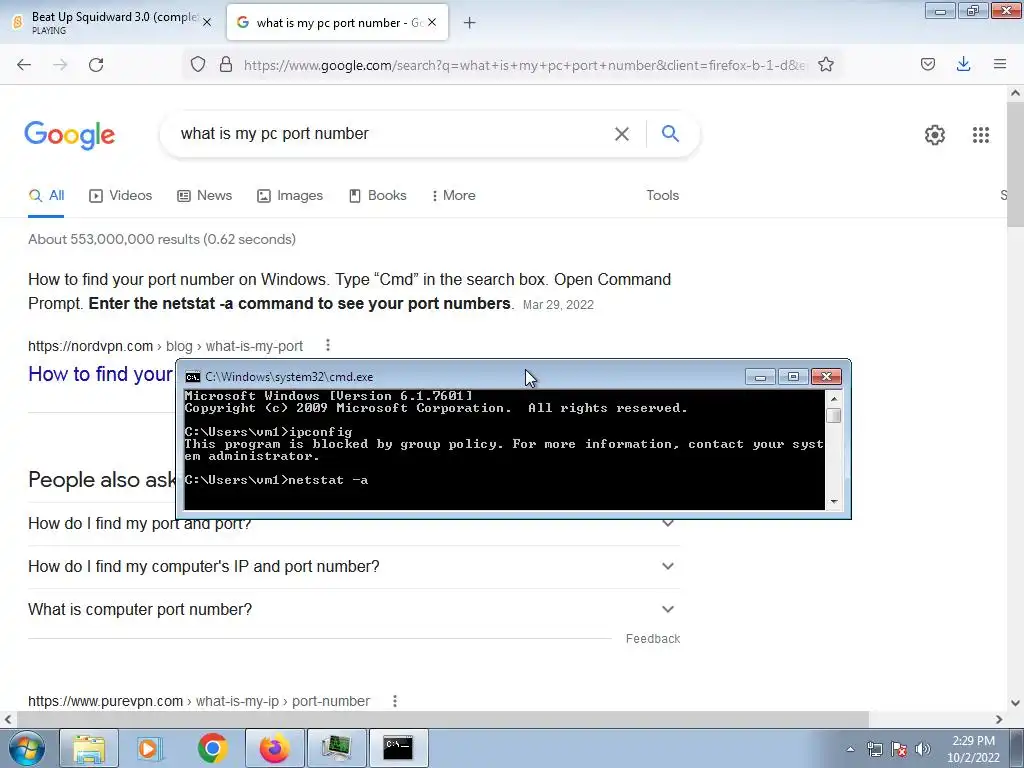Open Firefox hamburger application menu
Image resolution: width=1024 pixels, height=768 pixels.
(1000, 64)
